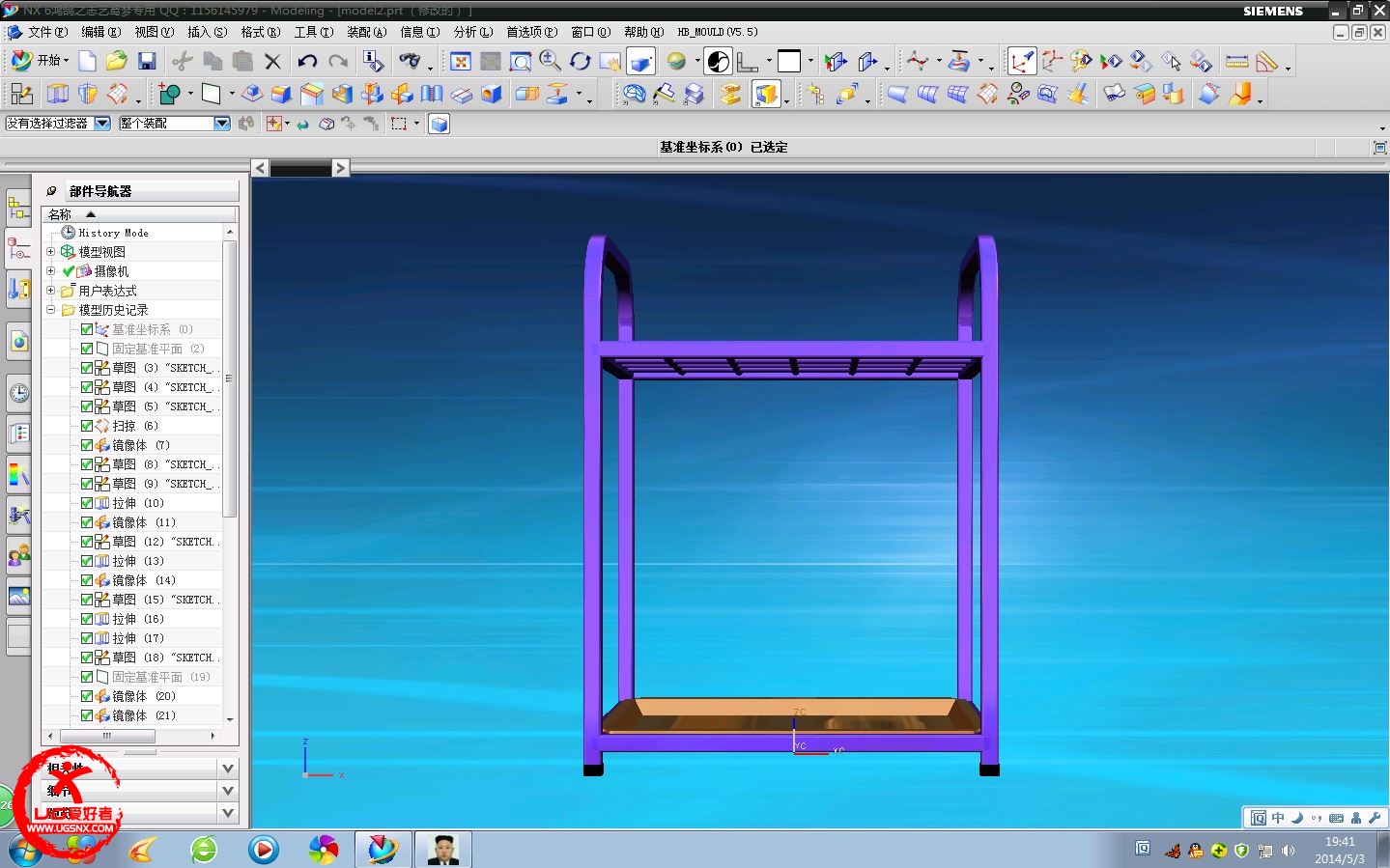The width and height of the screenshot is (1390, 868).
Task: Click the Mirror body icon
Action: click(x=402, y=94)
